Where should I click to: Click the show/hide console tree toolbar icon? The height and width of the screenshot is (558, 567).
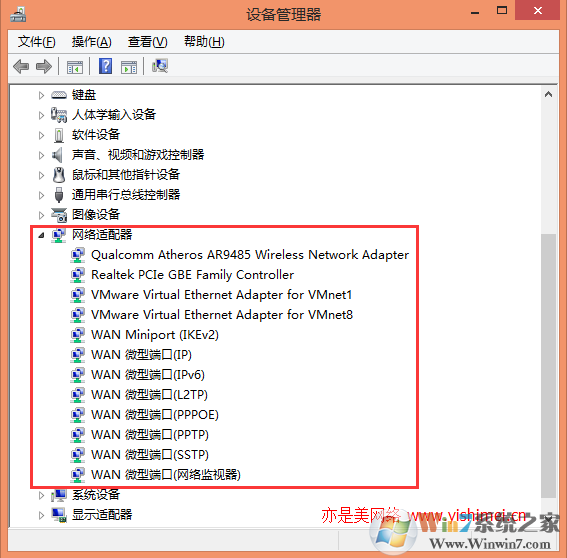[74, 67]
